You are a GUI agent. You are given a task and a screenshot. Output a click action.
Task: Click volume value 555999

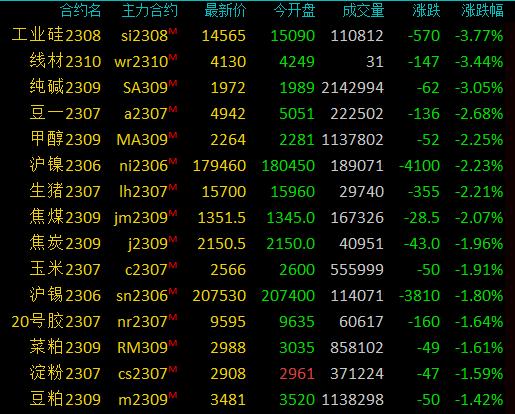357,270
